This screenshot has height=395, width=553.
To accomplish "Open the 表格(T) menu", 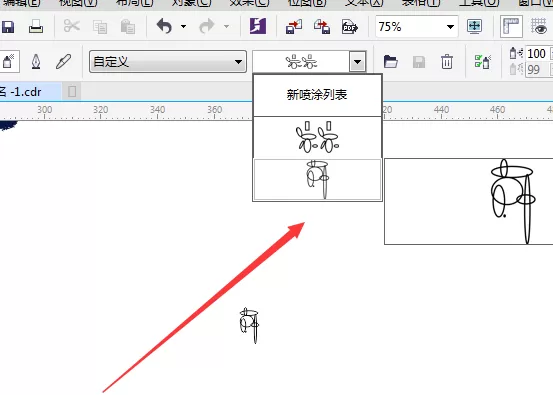I will tap(421, 3).
